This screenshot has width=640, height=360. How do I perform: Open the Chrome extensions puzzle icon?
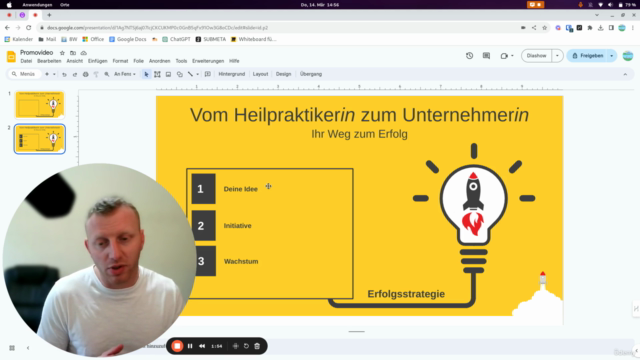click(590, 28)
